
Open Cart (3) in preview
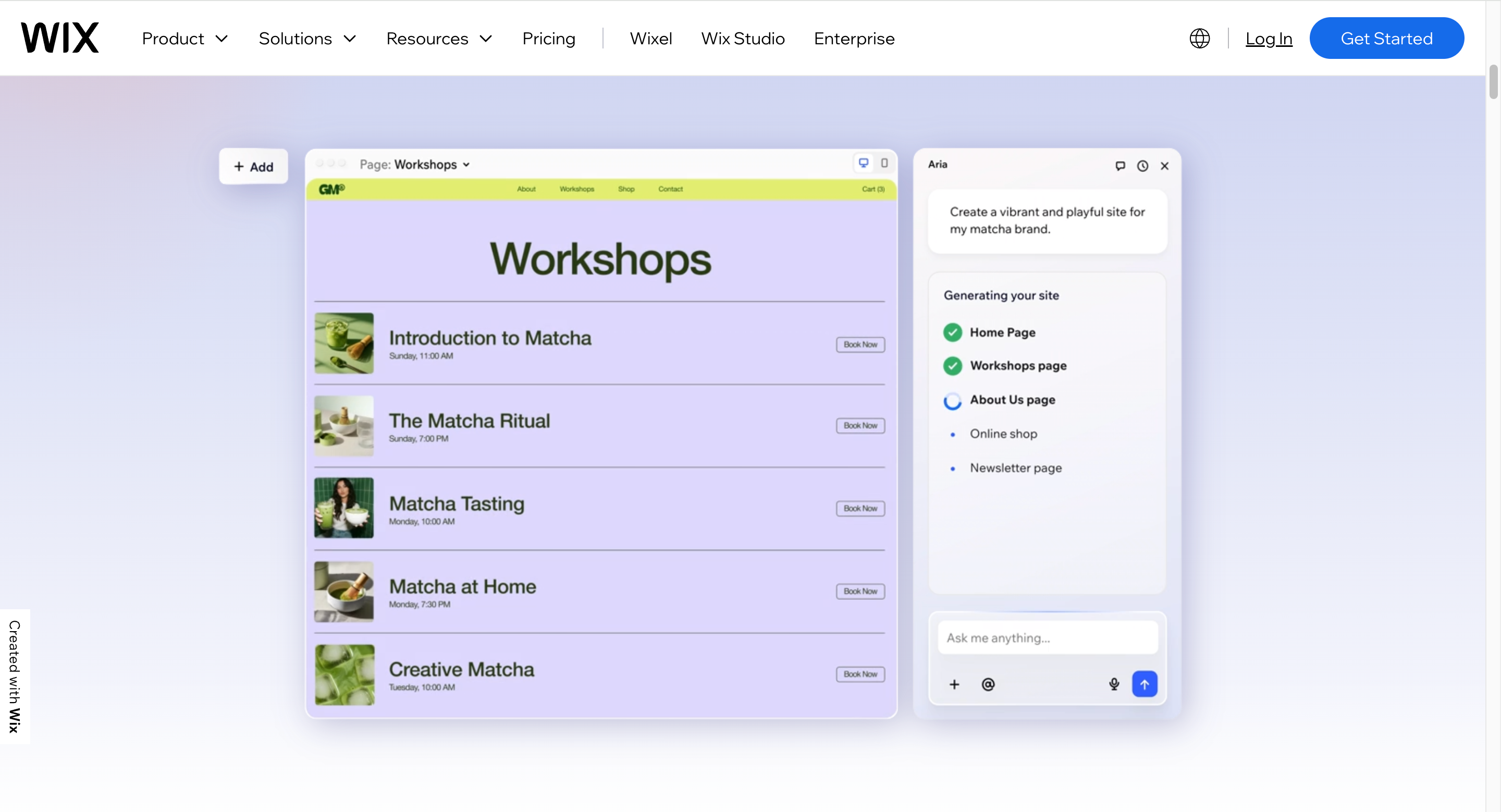pos(873,189)
